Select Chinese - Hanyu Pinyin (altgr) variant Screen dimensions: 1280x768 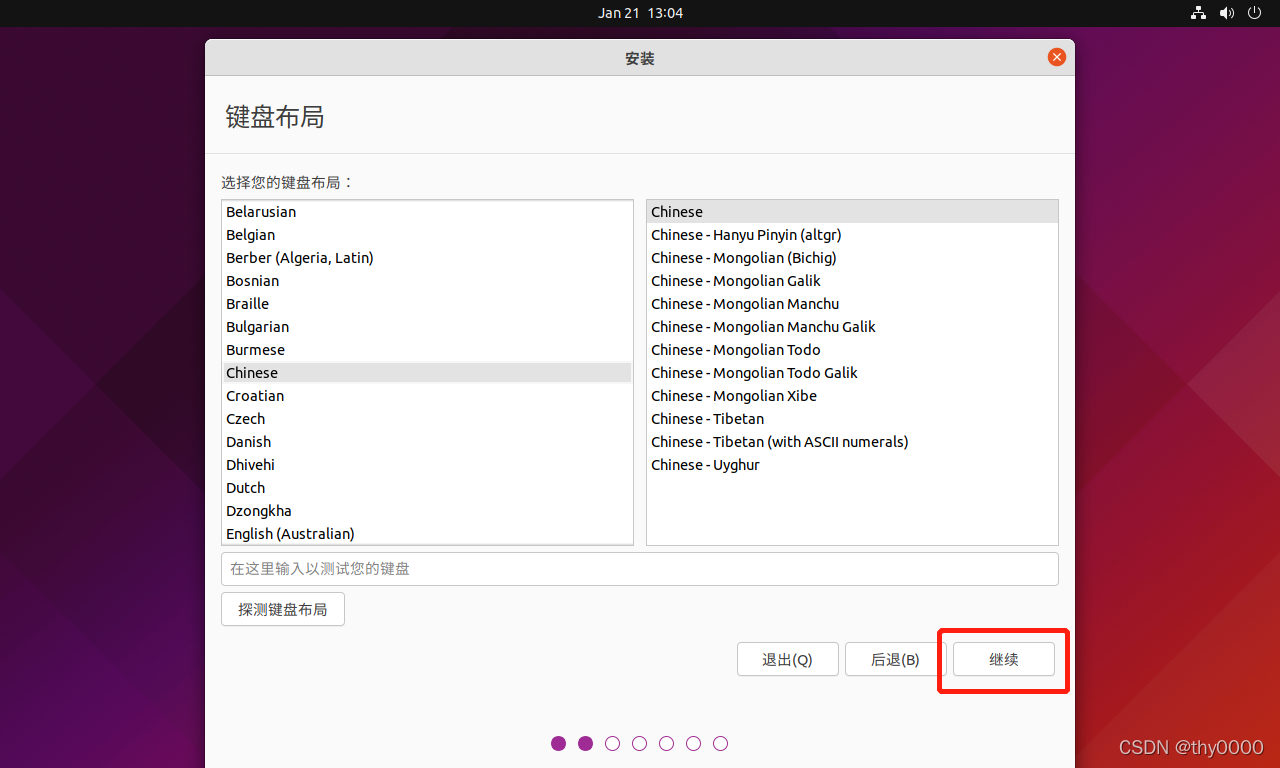click(x=852, y=235)
